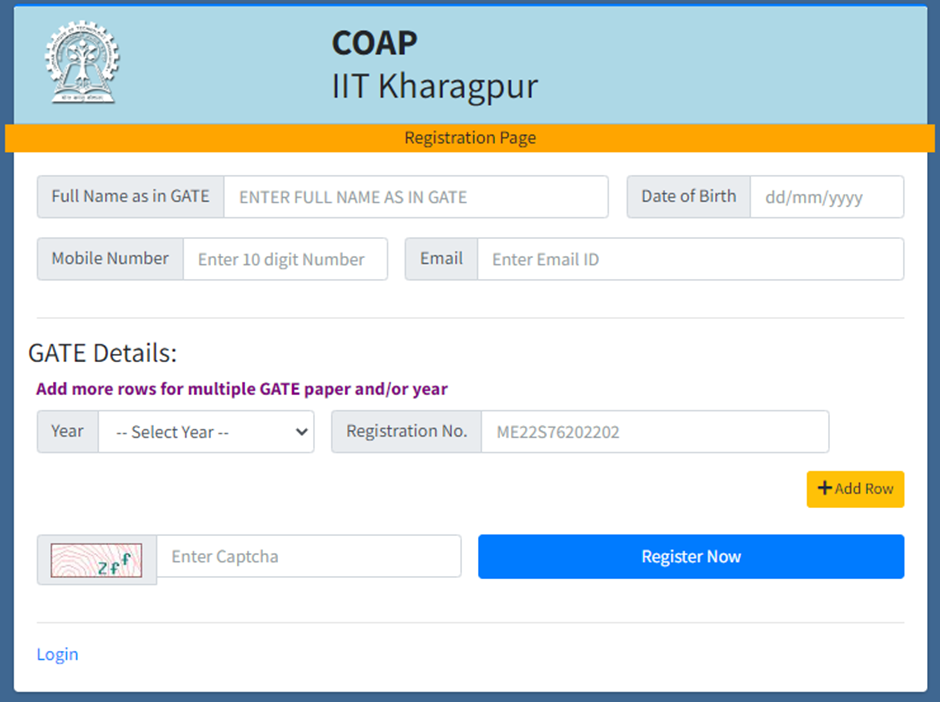Click inside the Enter Captcha field
The width and height of the screenshot is (940, 702).
coord(310,556)
